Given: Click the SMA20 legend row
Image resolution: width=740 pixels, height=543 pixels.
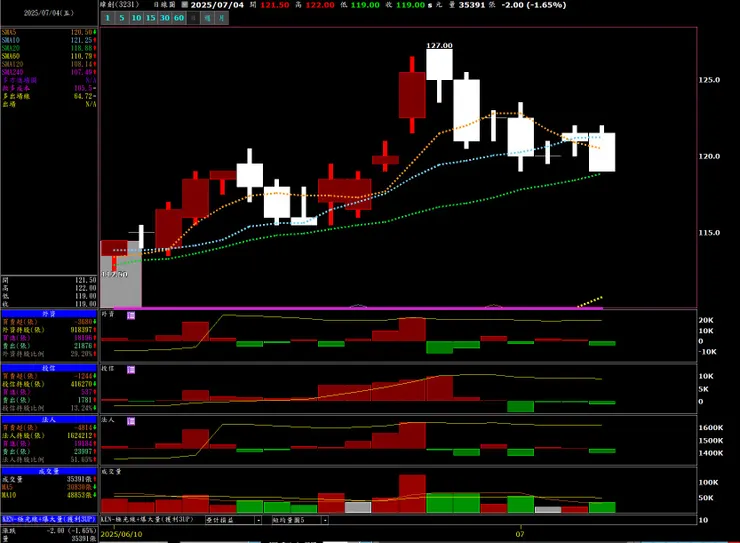Looking at the screenshot, I should coord(49,48).
